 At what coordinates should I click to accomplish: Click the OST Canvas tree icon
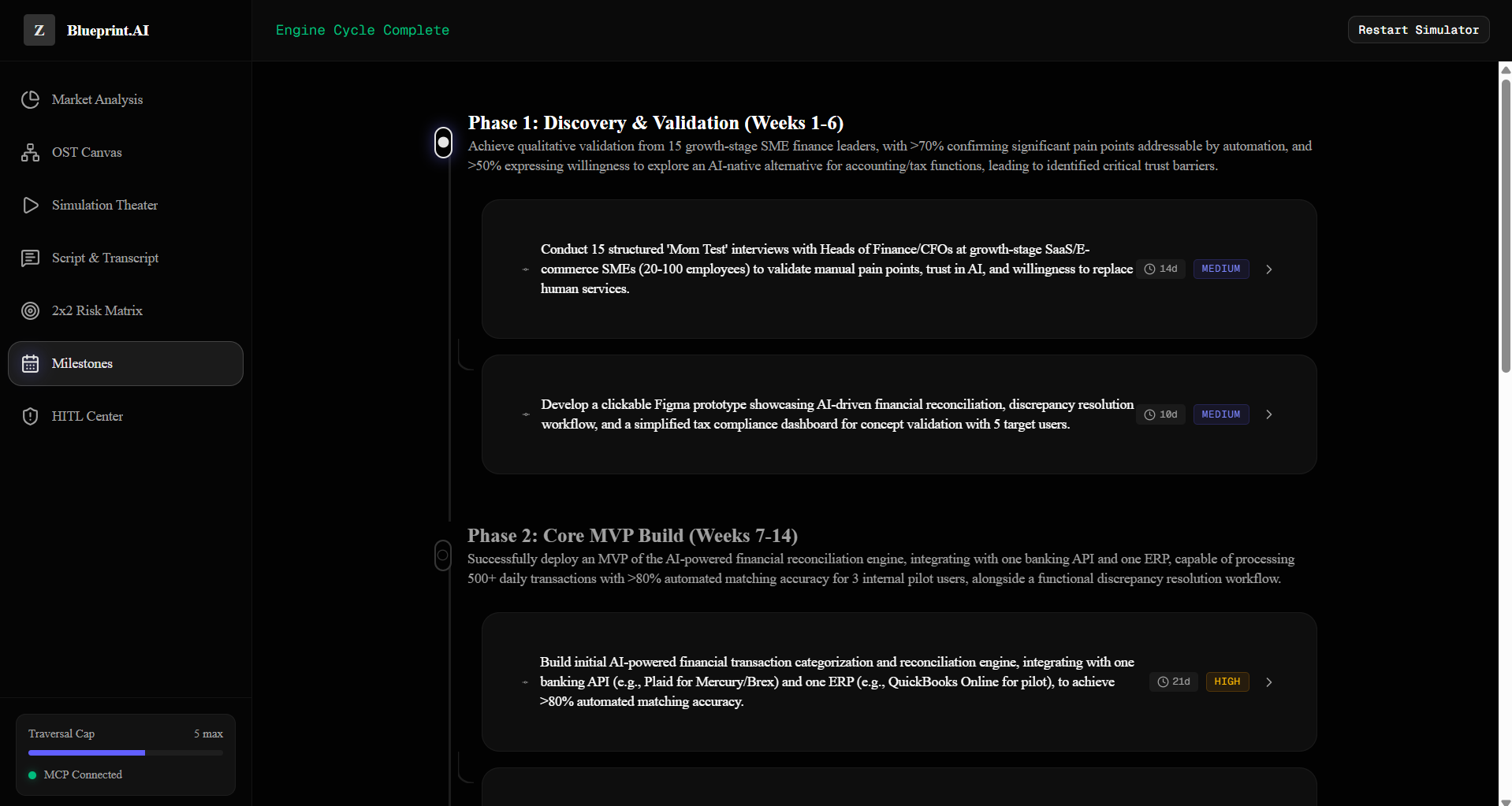pyautogui.click(x=30, y=152)
